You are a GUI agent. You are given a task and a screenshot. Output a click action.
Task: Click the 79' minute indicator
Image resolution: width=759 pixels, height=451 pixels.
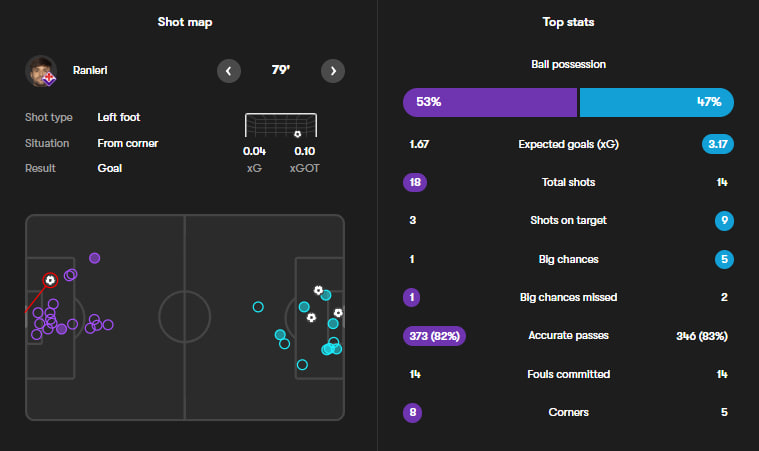point(281,71)
